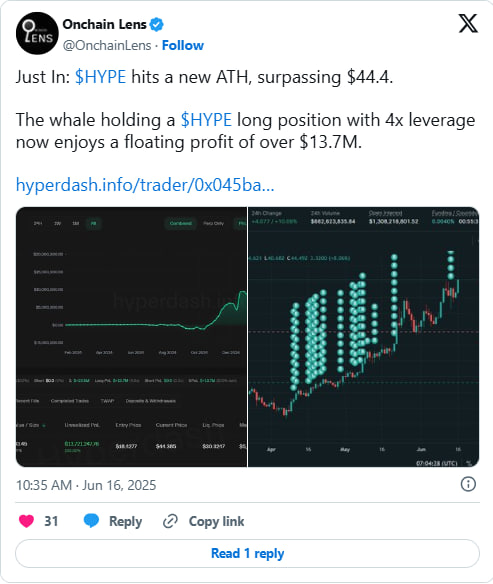Click the @OnchainLens handle

click(107, 45)
